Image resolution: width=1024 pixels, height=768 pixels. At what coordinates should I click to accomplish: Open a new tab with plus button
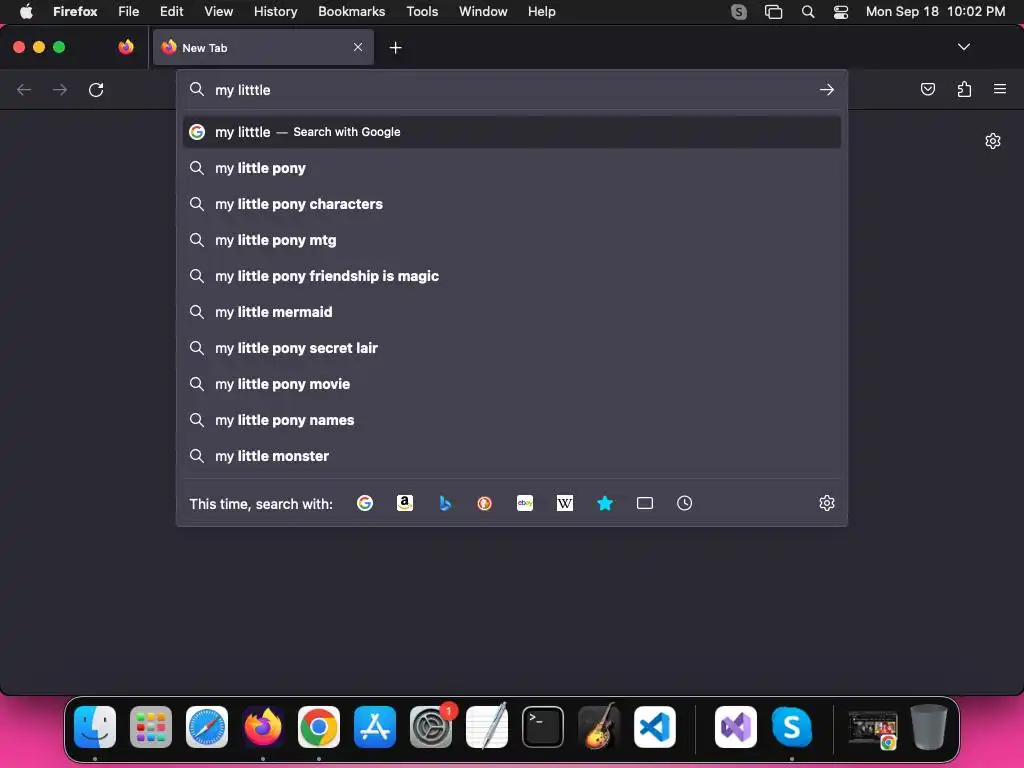pos(395,48)
